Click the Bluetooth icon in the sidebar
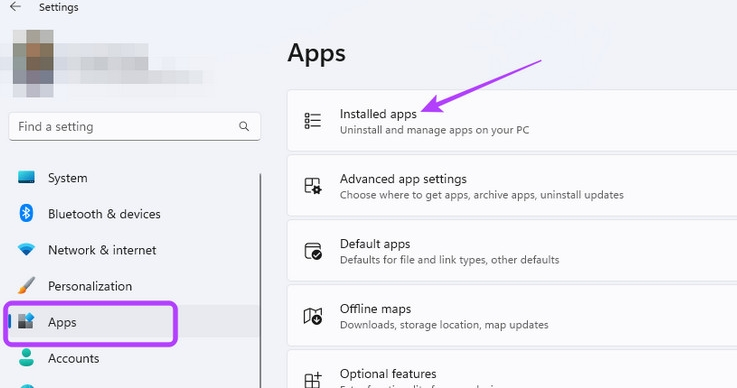This screenshot has width=737, height=388. pos(26,214)
